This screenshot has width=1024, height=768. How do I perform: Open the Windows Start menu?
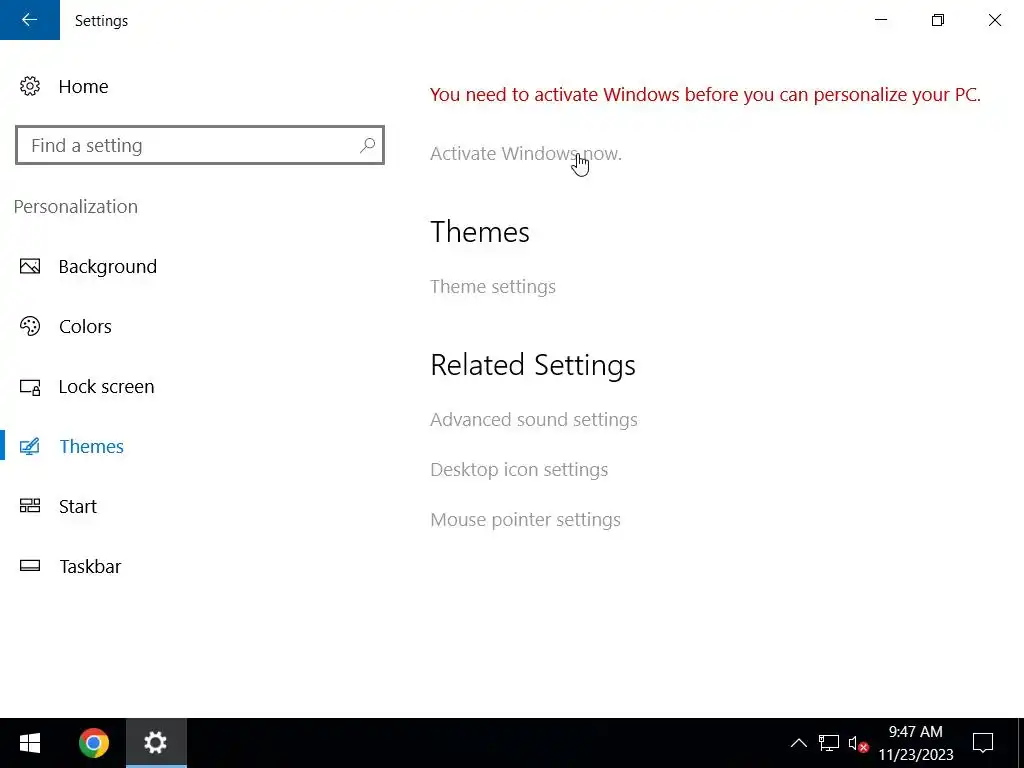29,743
